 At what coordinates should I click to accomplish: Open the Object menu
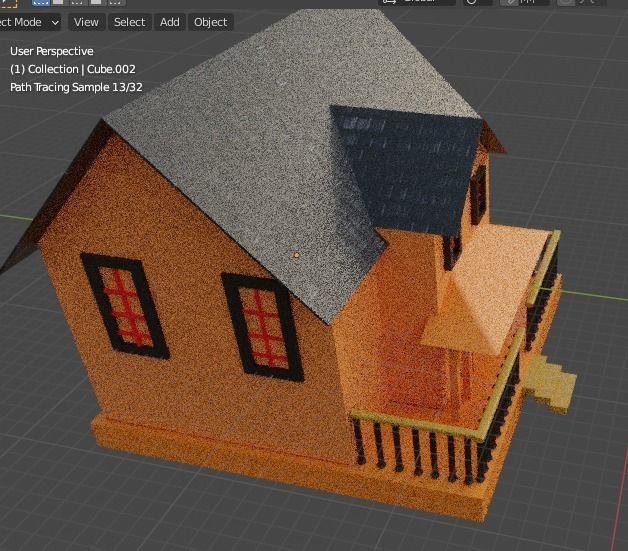click(x=211, y=22)
